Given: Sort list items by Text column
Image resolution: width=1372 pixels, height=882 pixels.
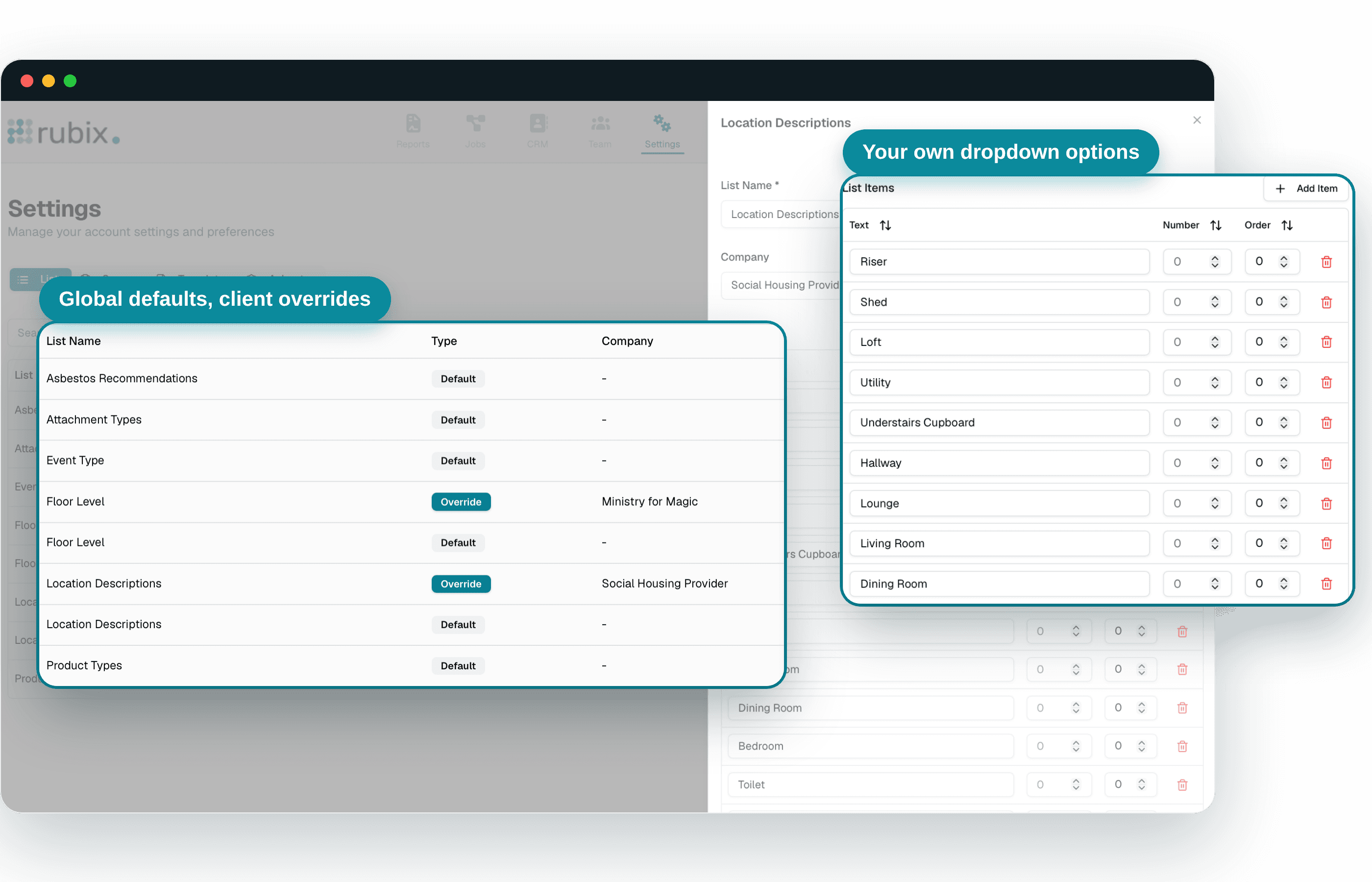Looking at the screenshot, I should 885,225.
